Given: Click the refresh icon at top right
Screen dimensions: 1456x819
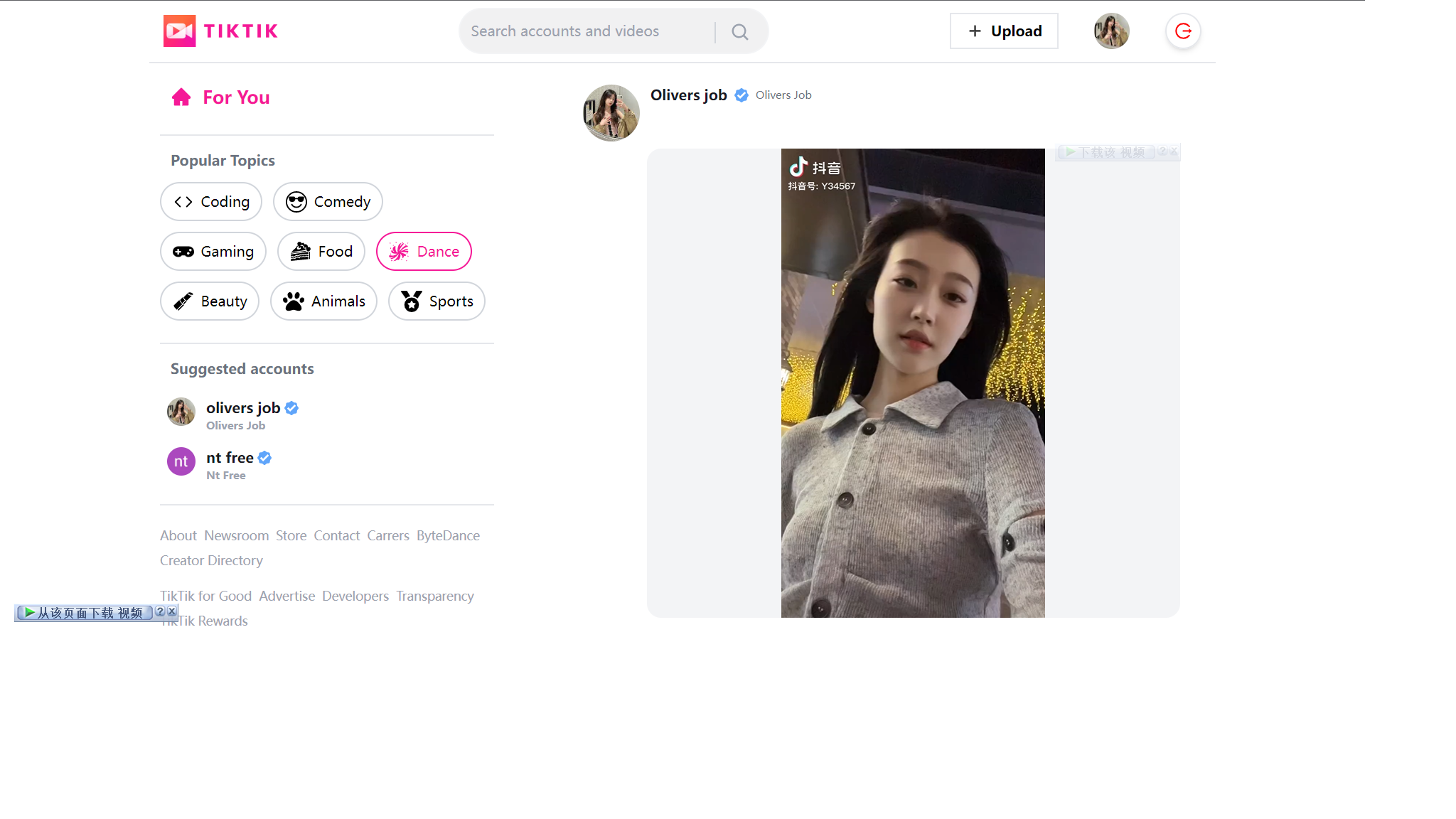Looking at the screenshot, I should [1182, 31].
